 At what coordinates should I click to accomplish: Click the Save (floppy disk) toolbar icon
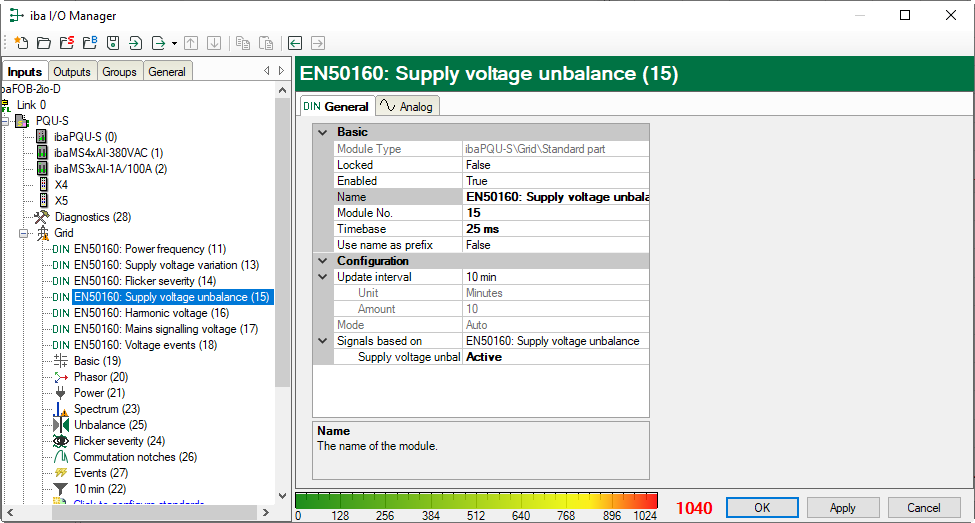113,43
